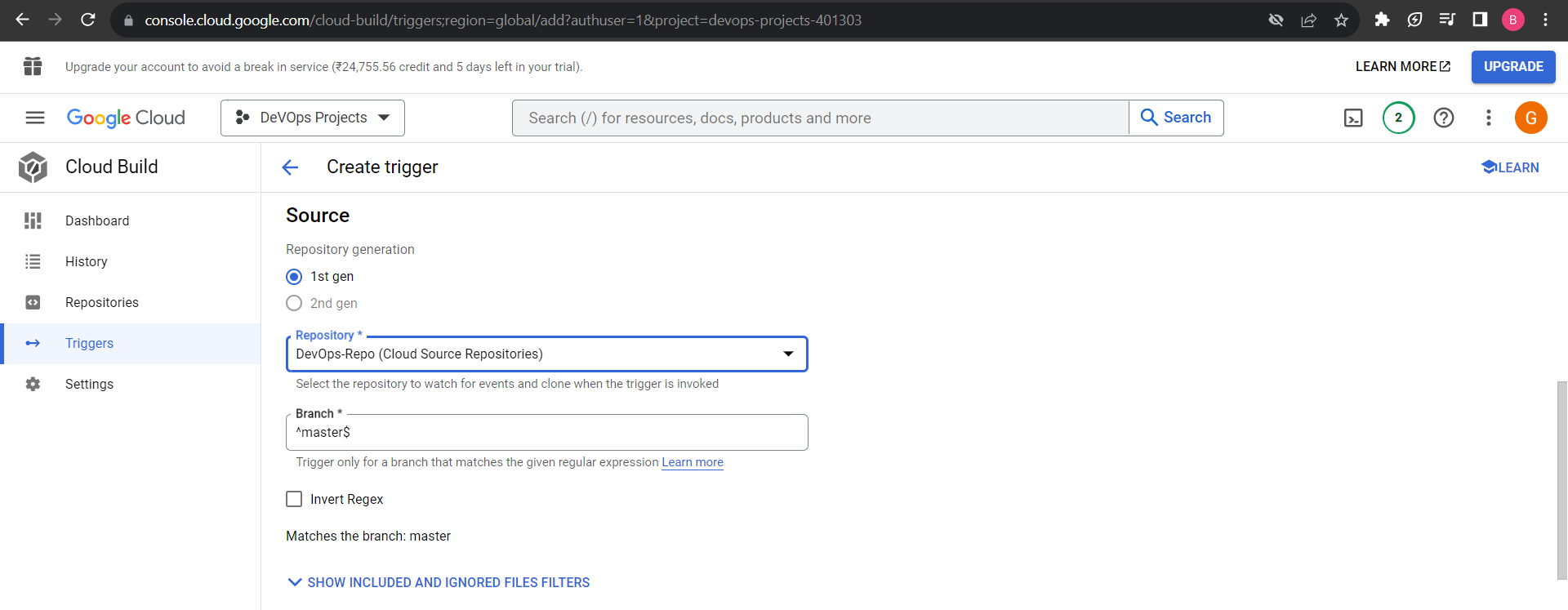Click the help question mark icon
This screenshot has height=610, width=1568.
point(1443,118)
